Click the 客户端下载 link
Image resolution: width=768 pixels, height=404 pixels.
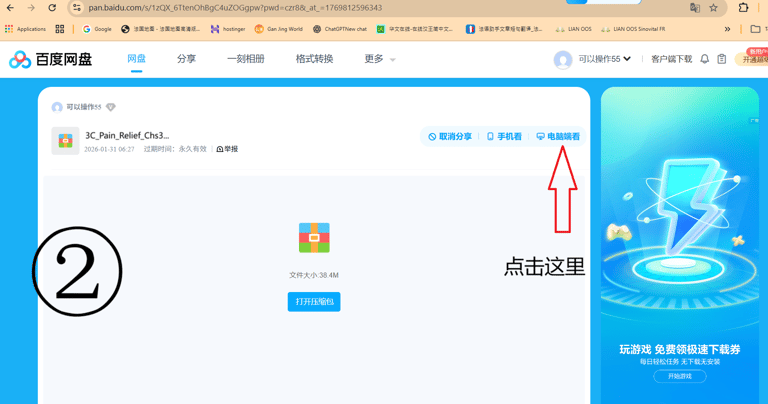672,59
